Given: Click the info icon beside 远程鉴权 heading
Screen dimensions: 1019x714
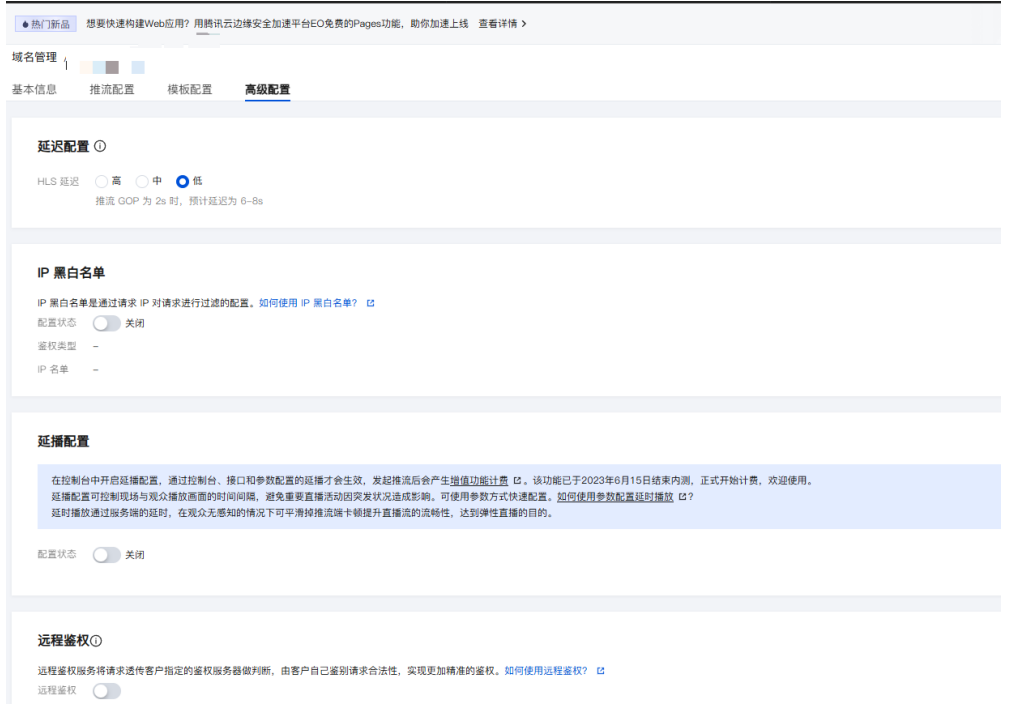Looking at the screenshot, I should [x=97, y=641].
